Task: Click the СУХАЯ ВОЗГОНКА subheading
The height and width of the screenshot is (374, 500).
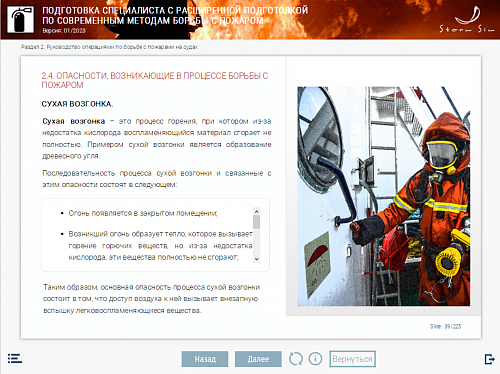Action: tap(77, 104)
